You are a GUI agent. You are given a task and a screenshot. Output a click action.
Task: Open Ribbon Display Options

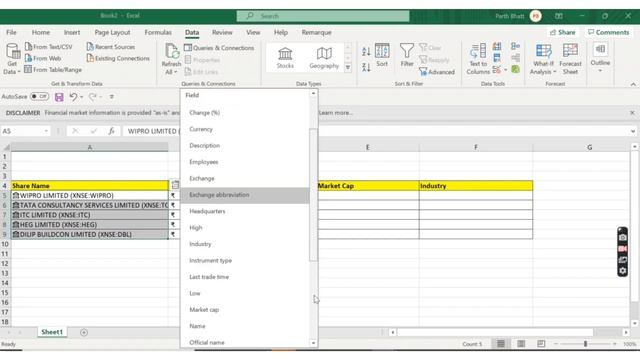[559, 16]
